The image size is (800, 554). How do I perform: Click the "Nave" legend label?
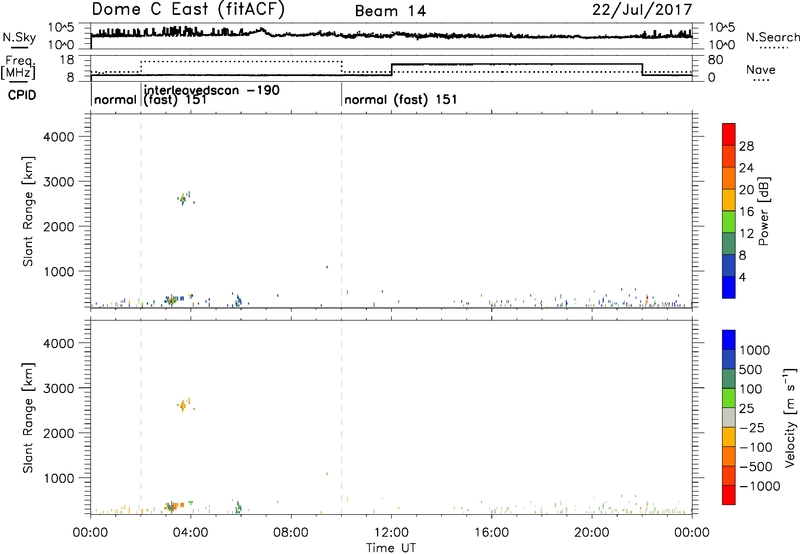click(761, 70)
